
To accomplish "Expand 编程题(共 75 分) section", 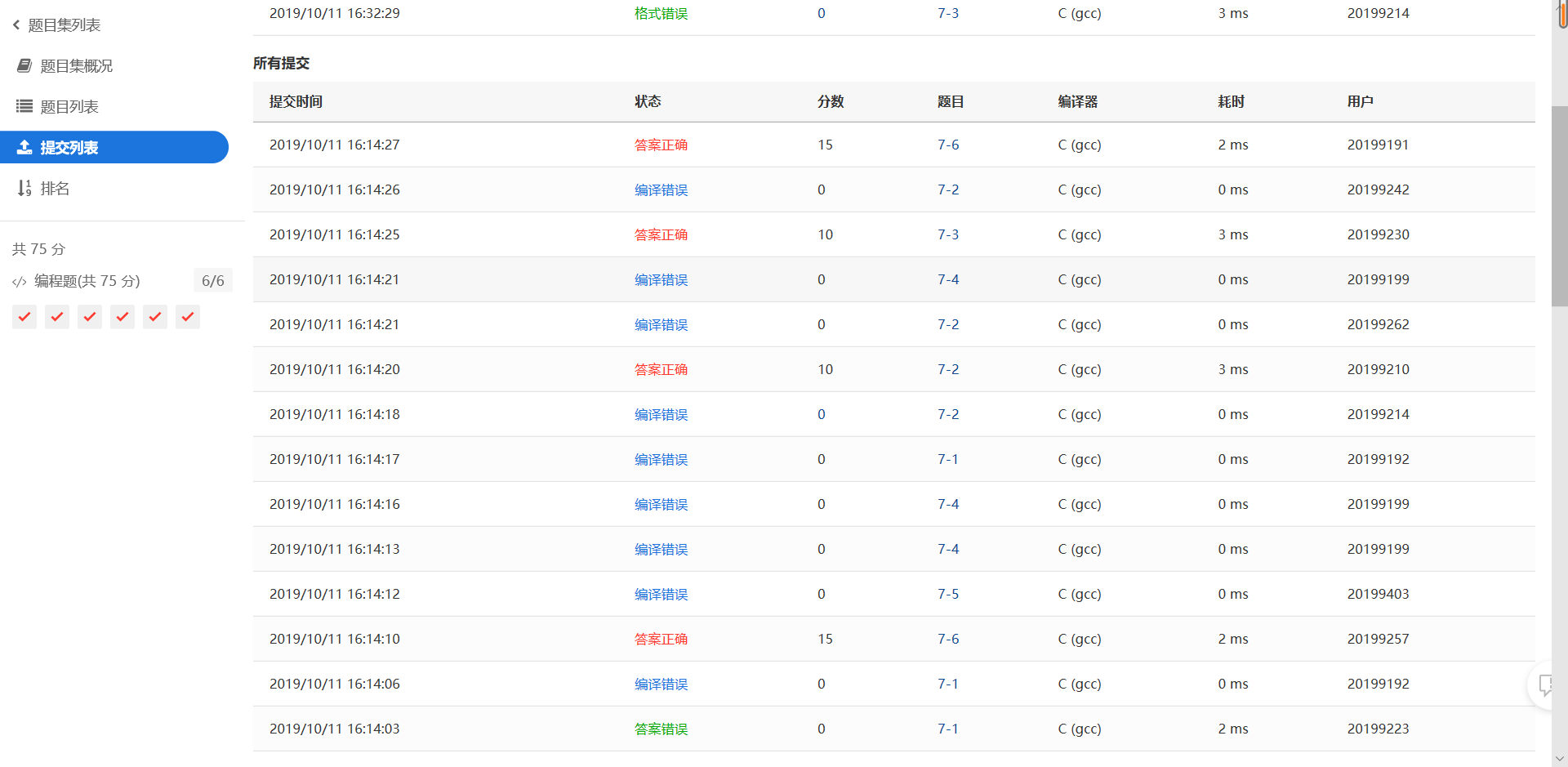I will (x=87, y=281).
